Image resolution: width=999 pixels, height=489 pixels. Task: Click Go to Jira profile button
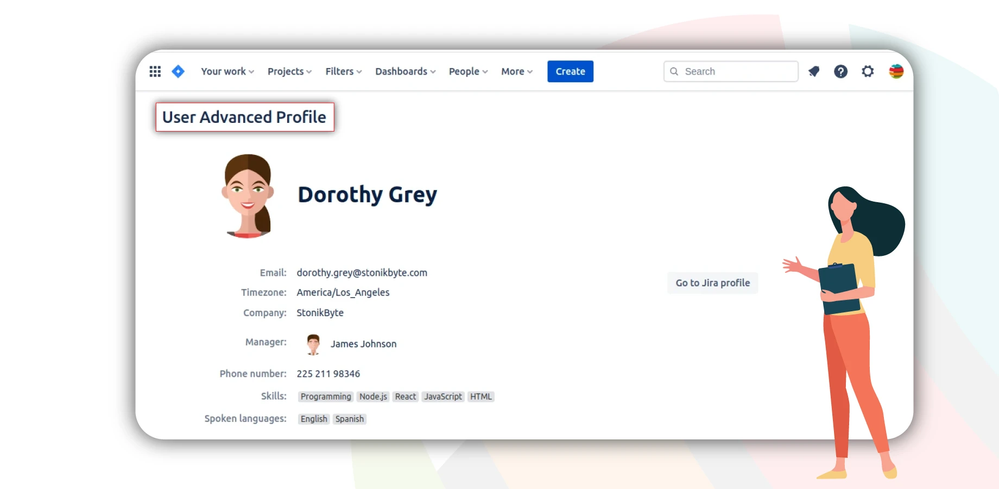tap(712, 283)
